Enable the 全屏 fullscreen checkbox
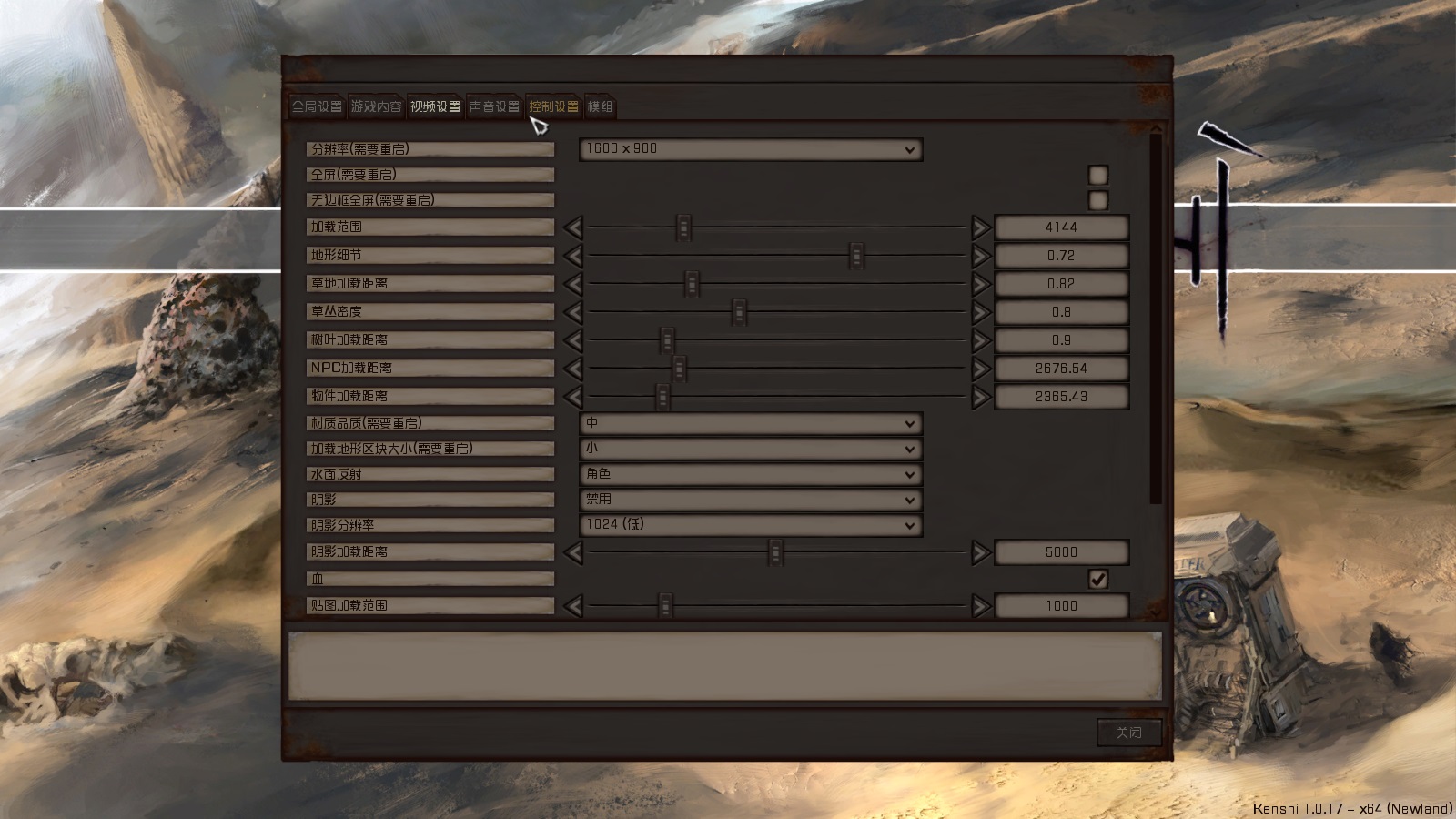This screenshot has width=1456, height=819. pos(1098,175)
